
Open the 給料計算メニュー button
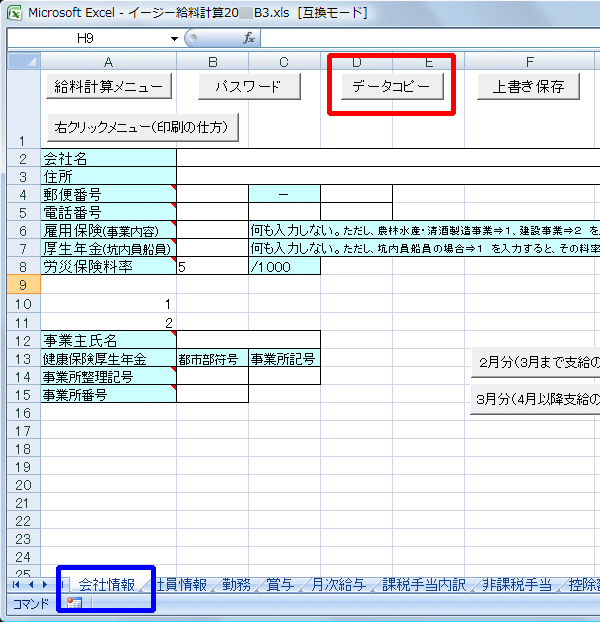(x=107, y=87)
